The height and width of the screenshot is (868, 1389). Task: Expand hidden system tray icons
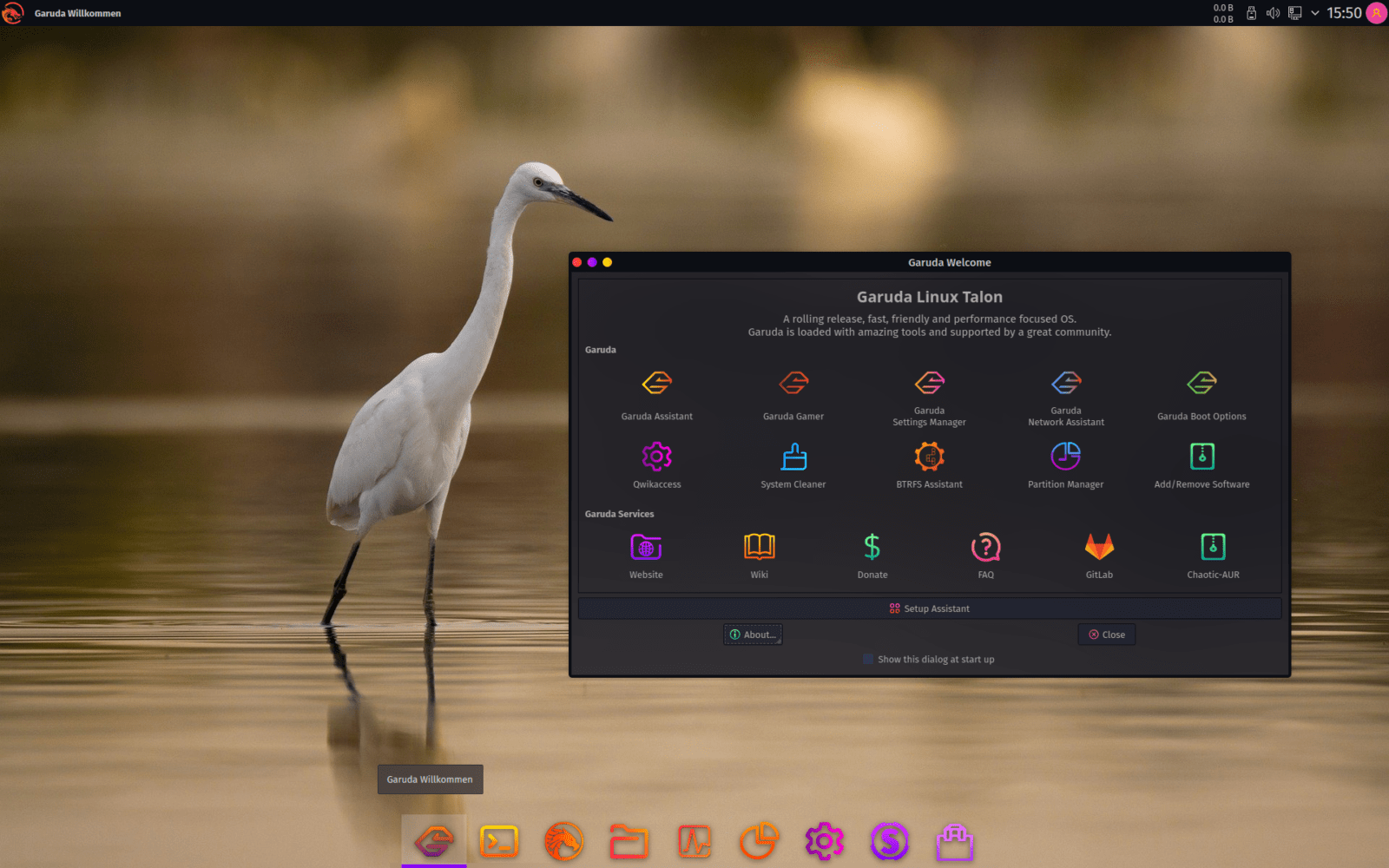click(1314, 13)
